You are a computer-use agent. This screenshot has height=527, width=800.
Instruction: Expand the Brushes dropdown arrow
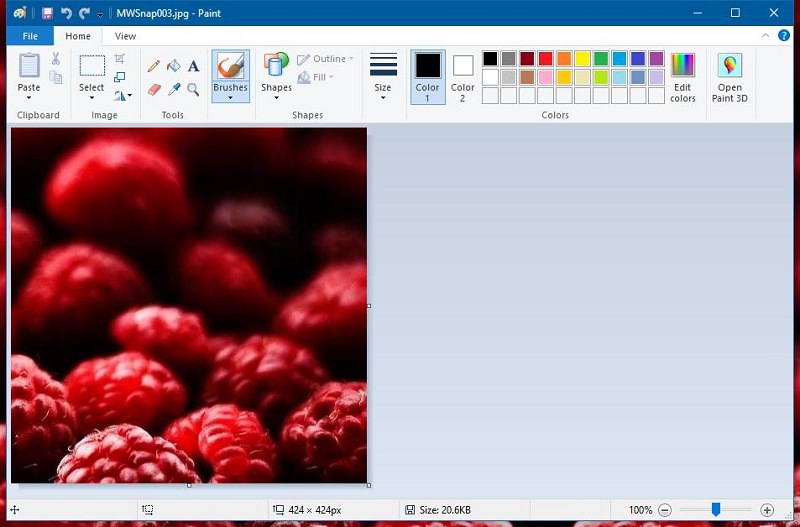(230, 98)
